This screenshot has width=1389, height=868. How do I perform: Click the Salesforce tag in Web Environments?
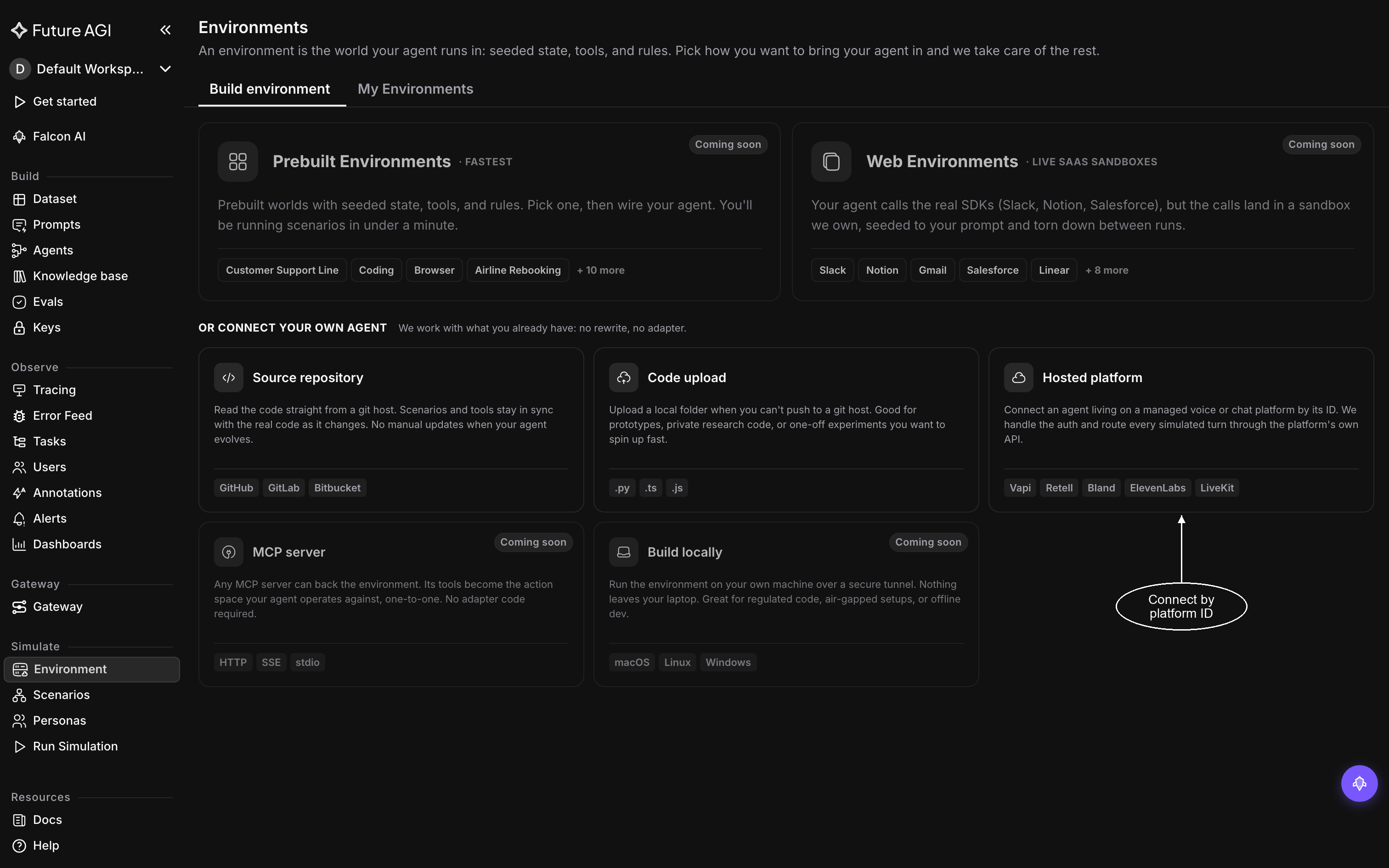point(993,271)
